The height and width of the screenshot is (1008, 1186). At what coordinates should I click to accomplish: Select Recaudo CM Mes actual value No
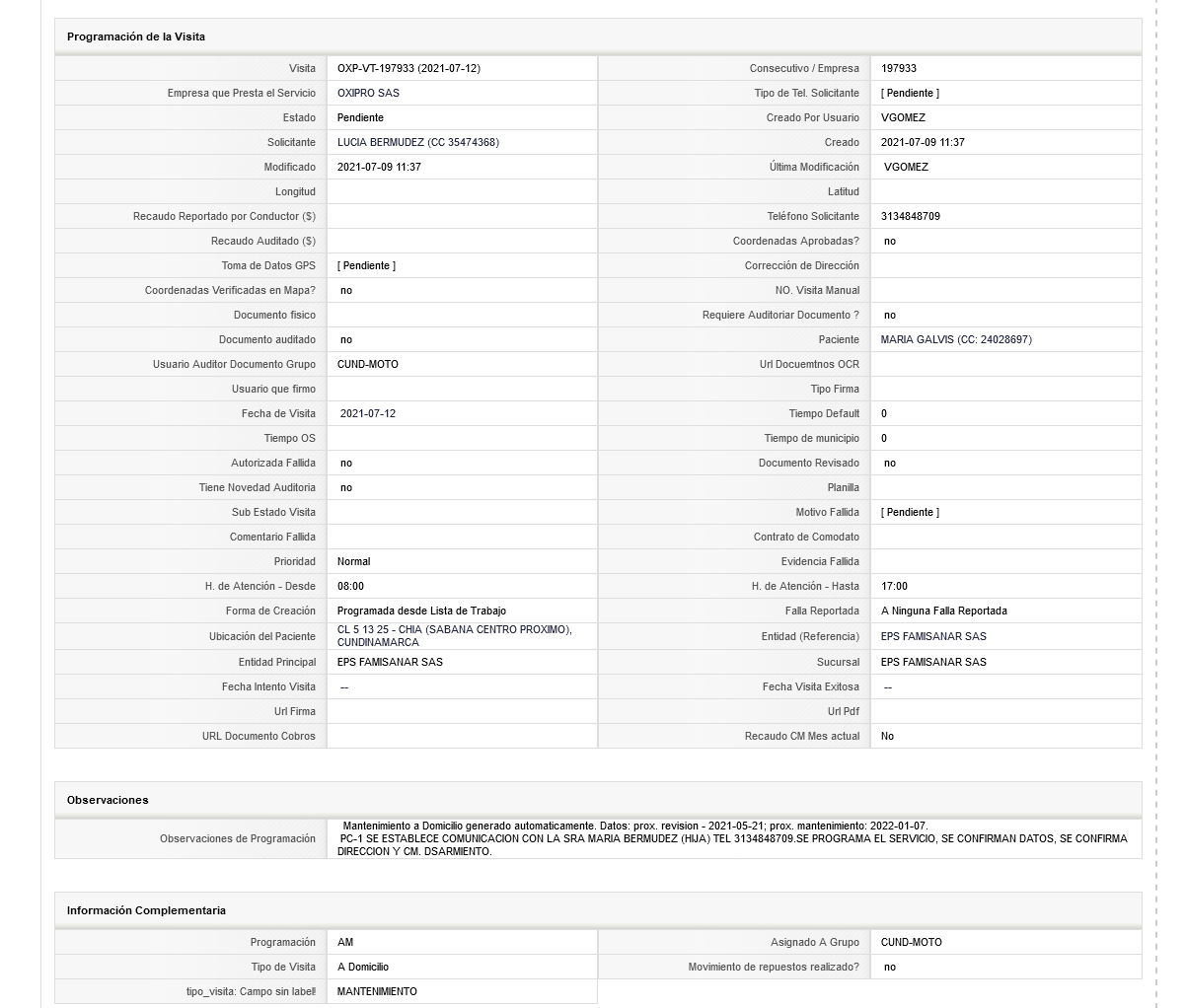pos(887,736)
